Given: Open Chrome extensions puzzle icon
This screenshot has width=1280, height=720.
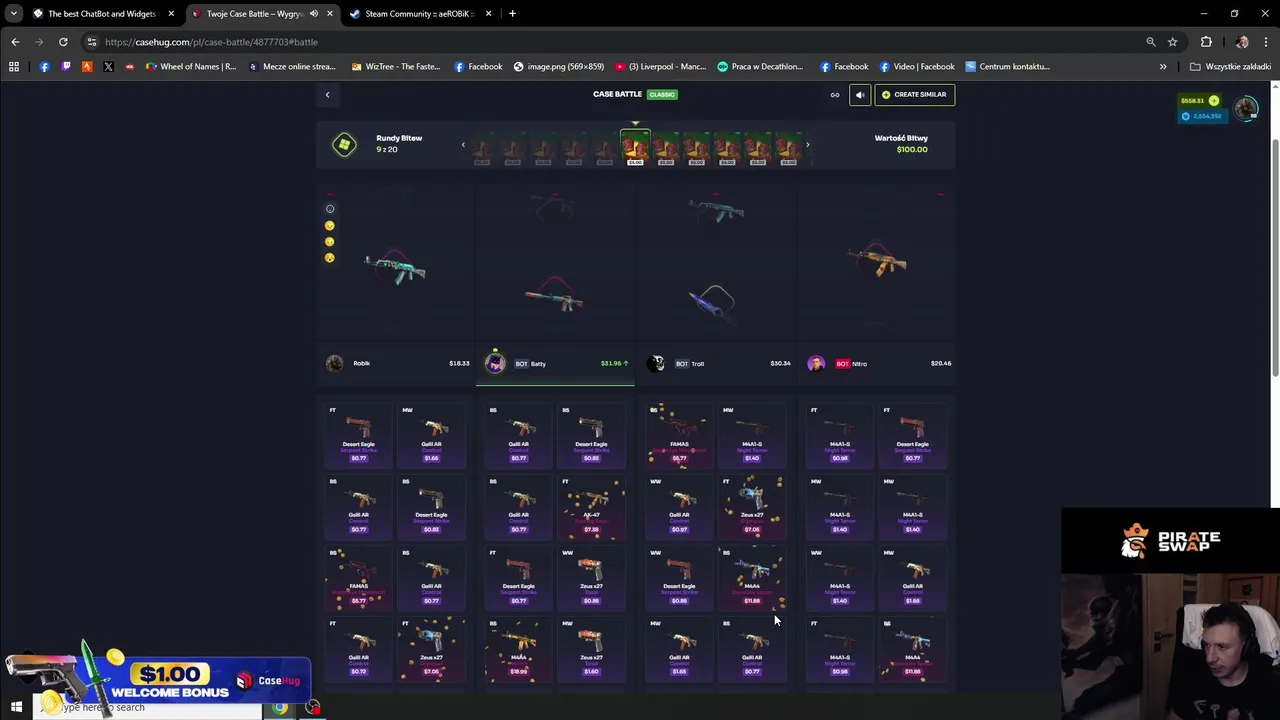Looking at the screenshot, I should [1206, 42].
